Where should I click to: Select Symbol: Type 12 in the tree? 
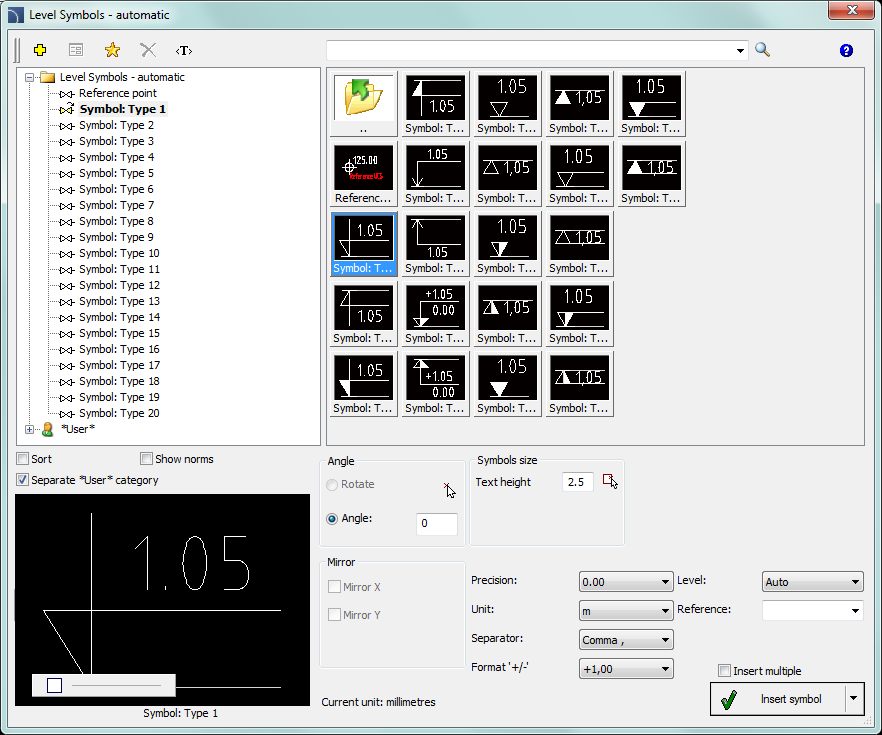119,285
